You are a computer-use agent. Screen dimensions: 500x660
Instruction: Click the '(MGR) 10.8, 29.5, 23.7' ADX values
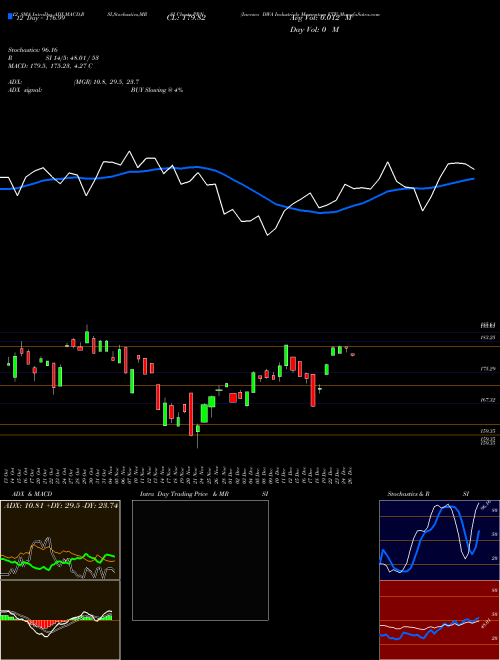pyautogui.click(x=106, y=82)
